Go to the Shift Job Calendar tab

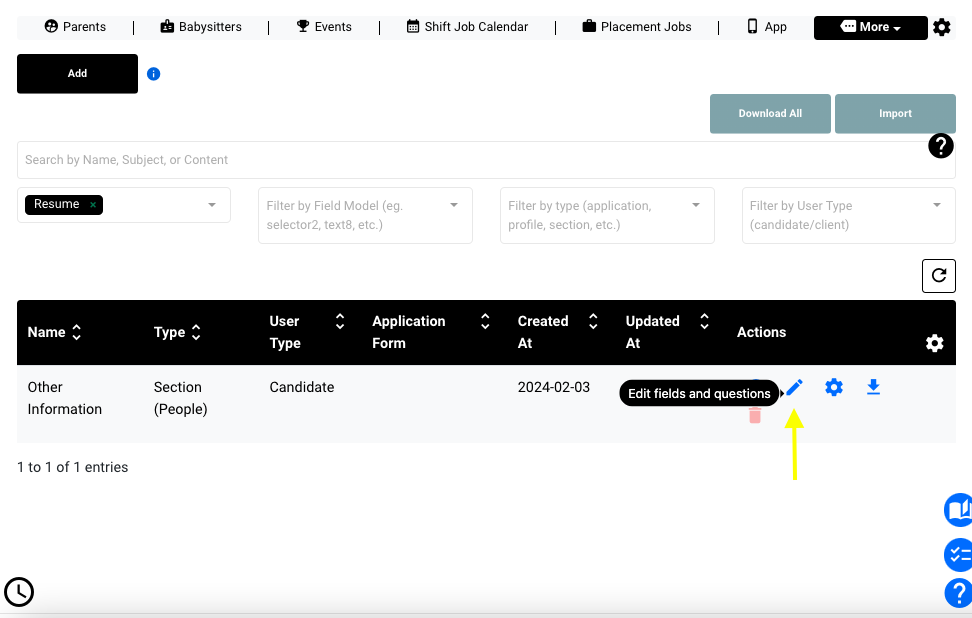467,27
